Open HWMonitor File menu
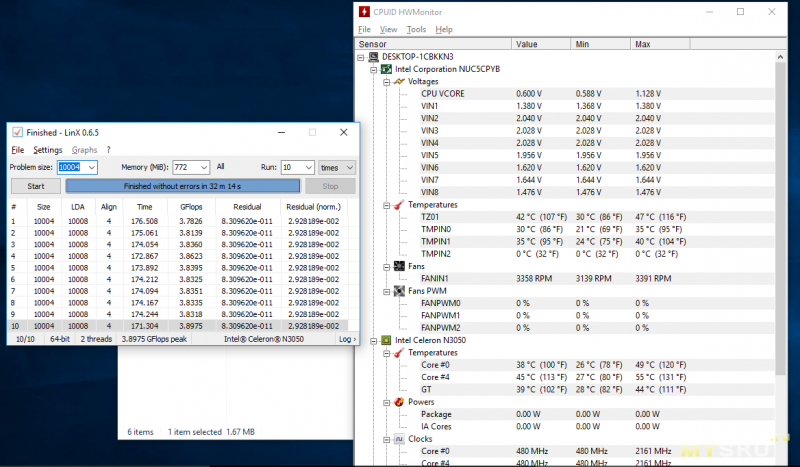 [364, 30]
